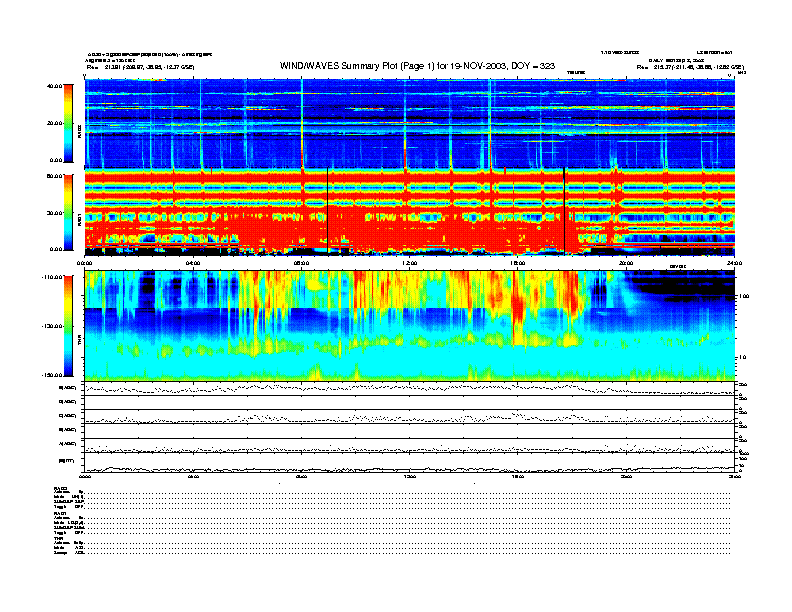
Task: Click the 60.00 label on RAD1 scale
Action: 55,176
